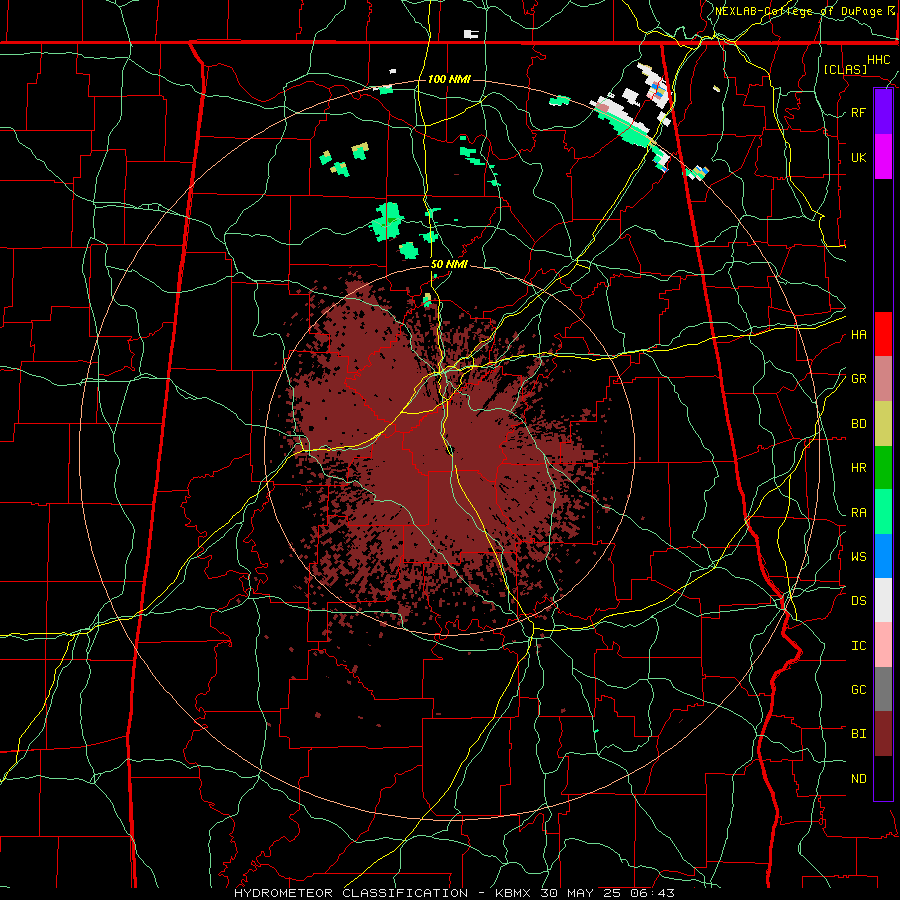The height and width of the screenshot is (900, 900).
Task: Click the magenta UK color swatch
Action: (x=883, y=156)
